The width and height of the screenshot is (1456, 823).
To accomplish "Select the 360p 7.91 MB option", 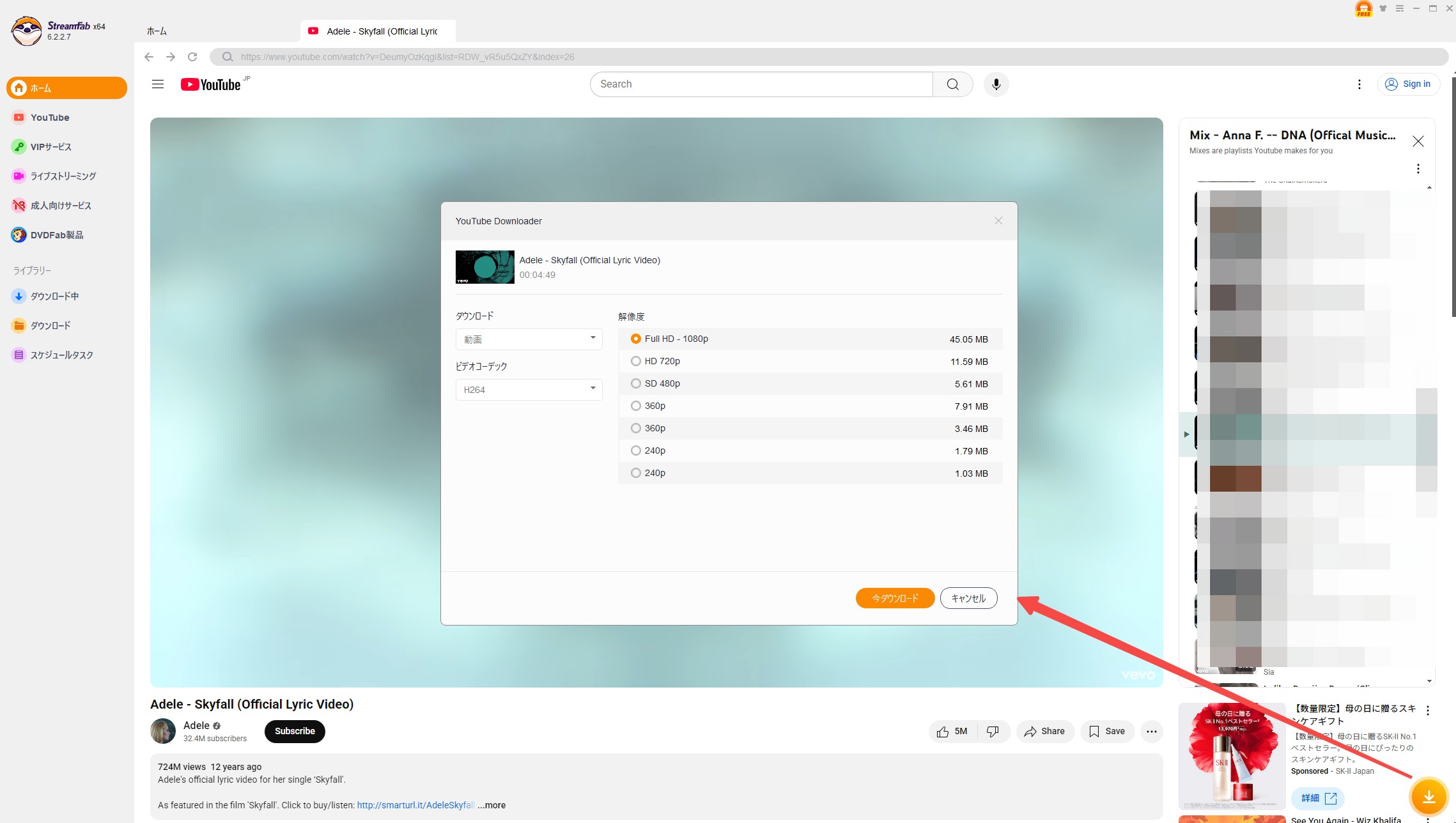I will click(x=810, y=406).
